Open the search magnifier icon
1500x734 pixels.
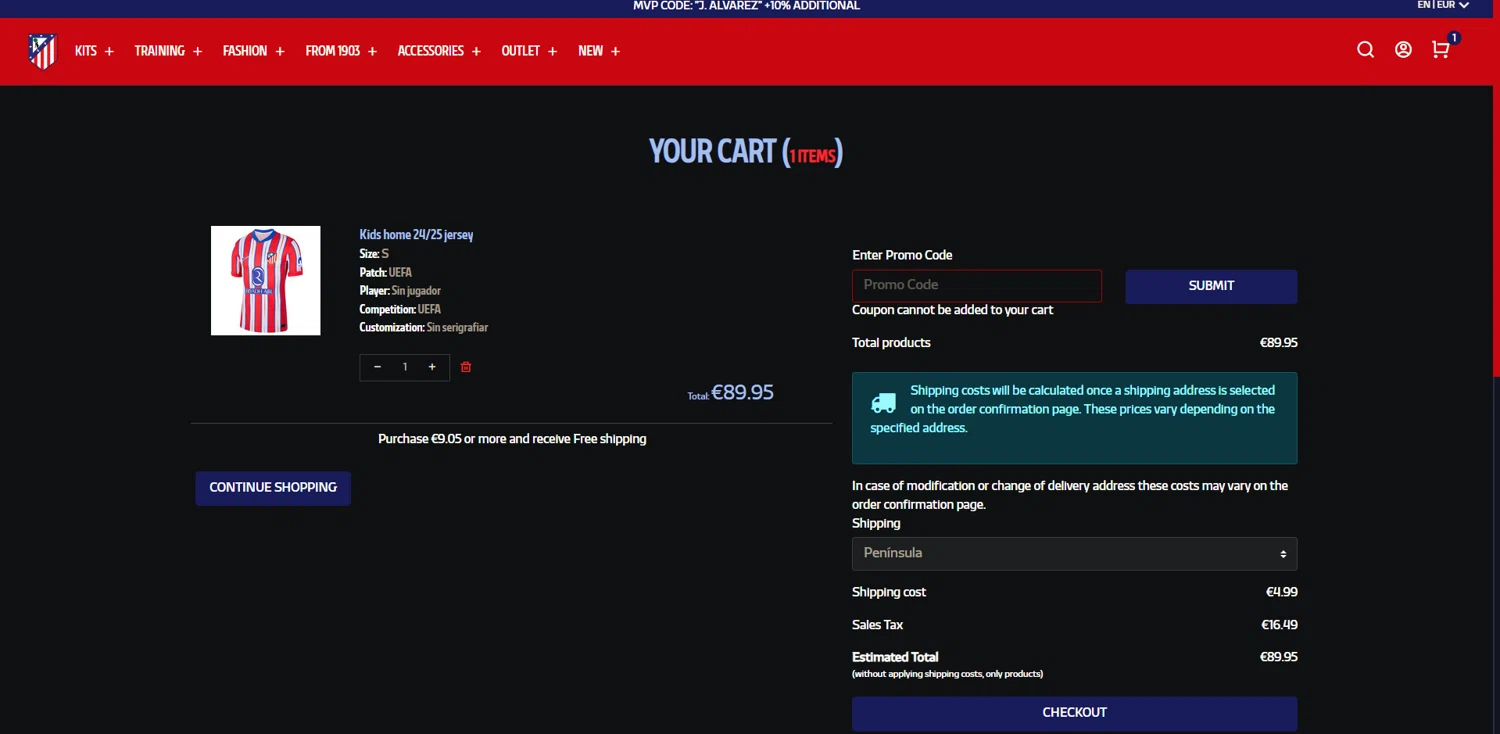1365,50
